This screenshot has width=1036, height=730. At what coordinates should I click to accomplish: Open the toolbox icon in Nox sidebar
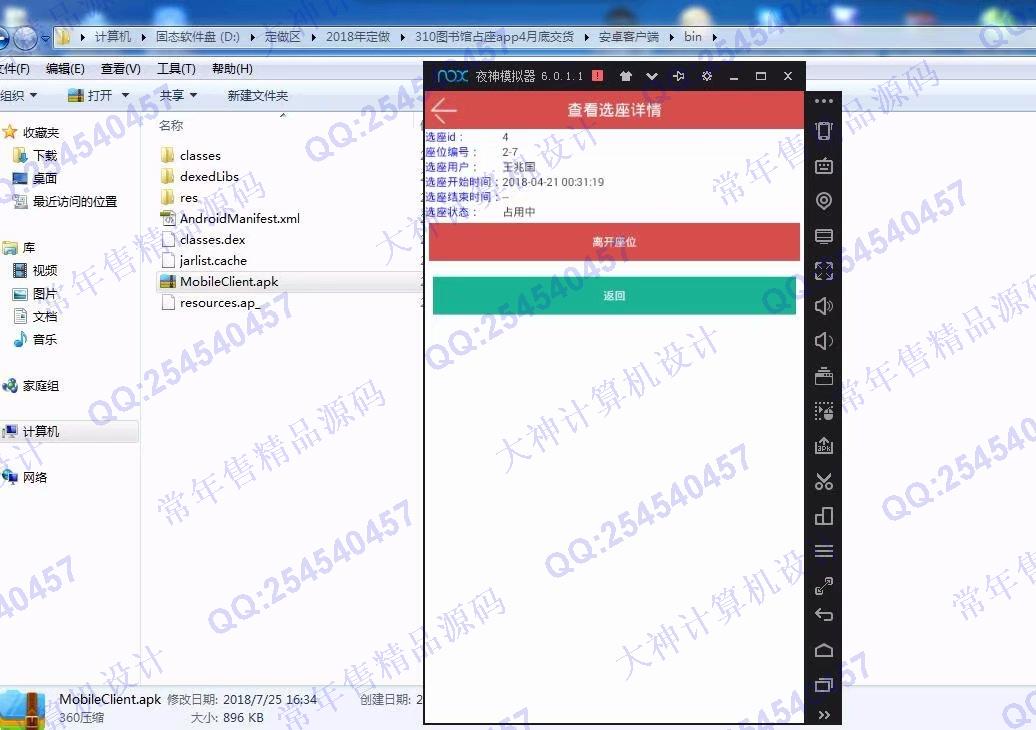point(824,376)
